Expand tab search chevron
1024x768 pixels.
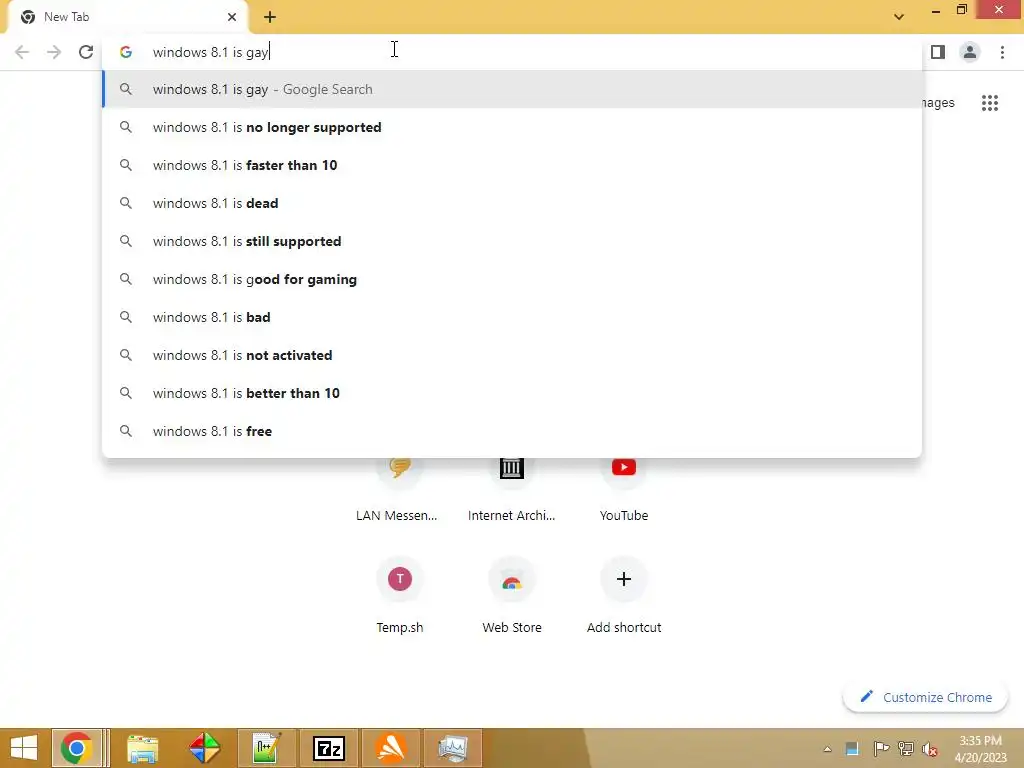click(899, 17)
